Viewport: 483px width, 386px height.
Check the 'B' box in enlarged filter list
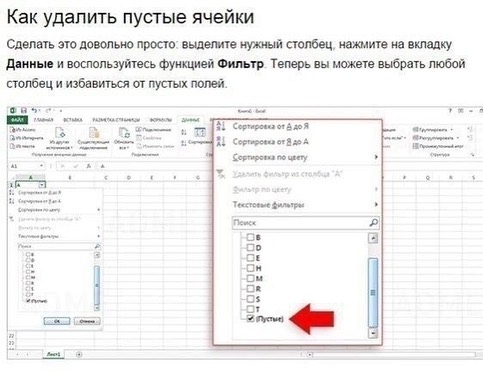[x=250, y=237]
